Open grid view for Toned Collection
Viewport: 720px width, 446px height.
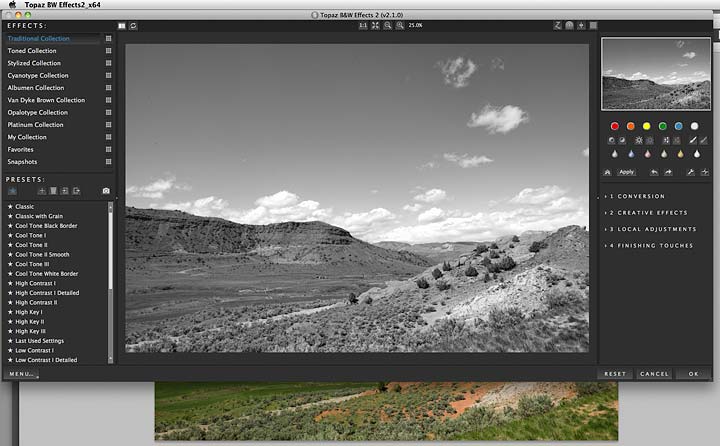(108, 51)
